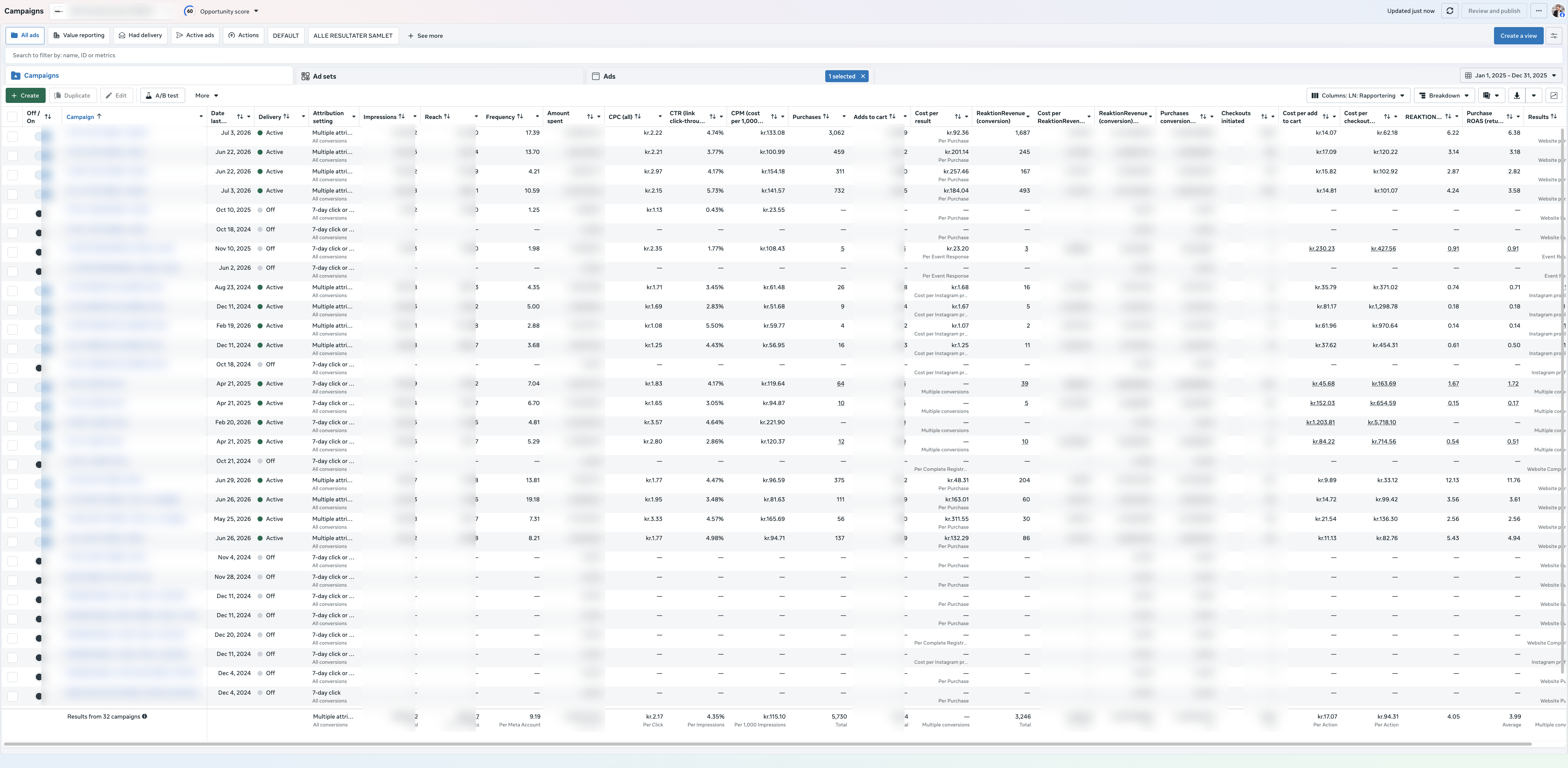Sort the Delivery column arrows
Screen dimensions: 1568x768
pos(286,117)
